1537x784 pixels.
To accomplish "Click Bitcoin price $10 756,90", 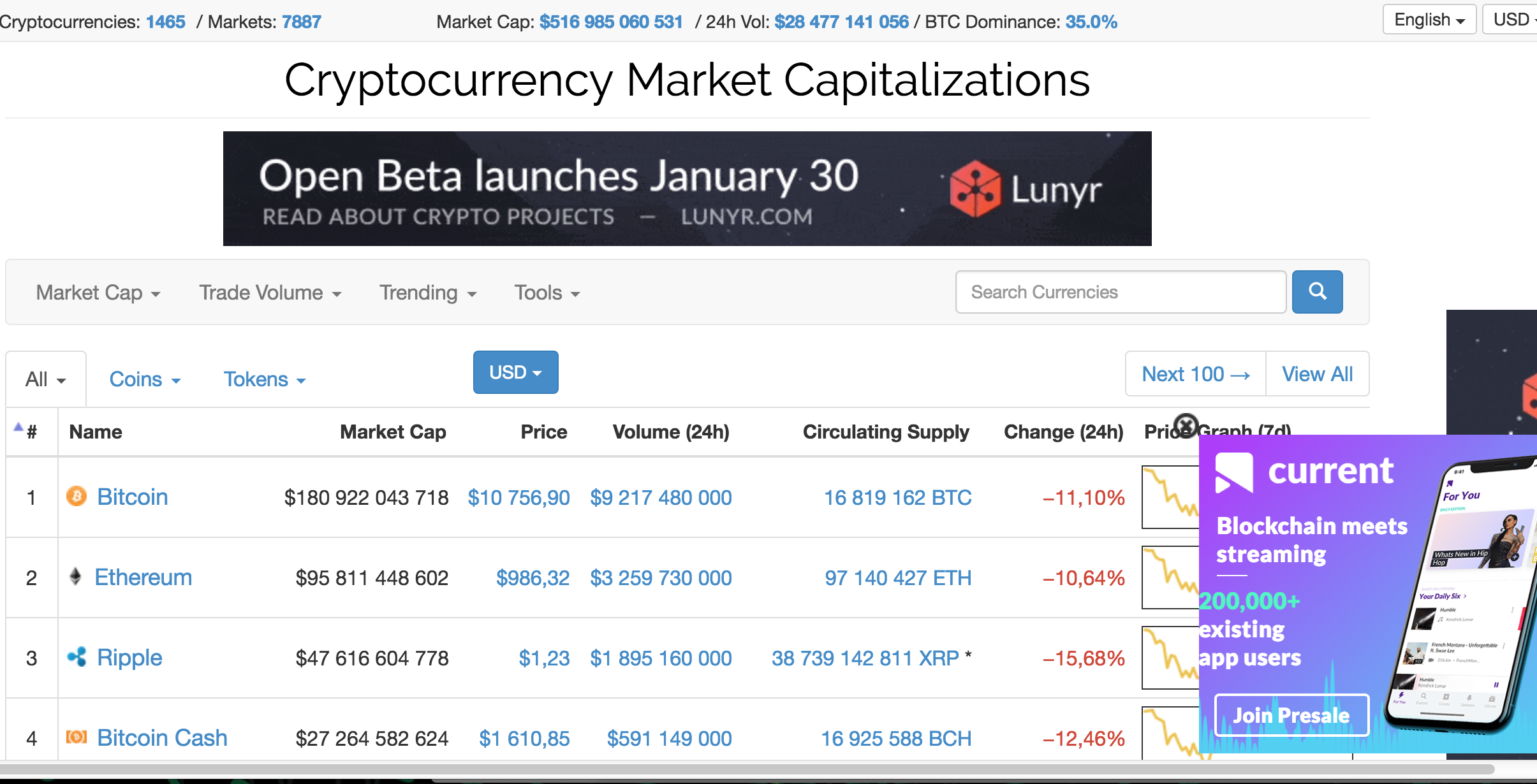I will [519, 497].
